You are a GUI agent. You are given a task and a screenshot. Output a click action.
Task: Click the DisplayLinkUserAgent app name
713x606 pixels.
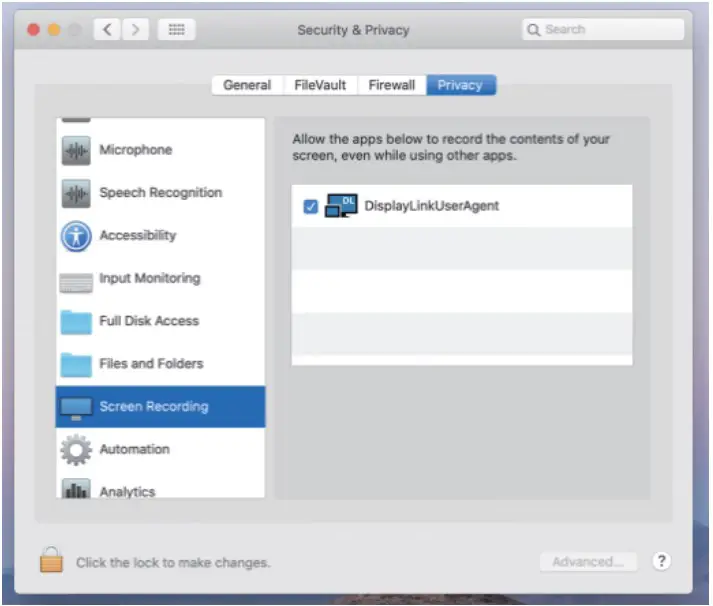(x=432, y=206)
